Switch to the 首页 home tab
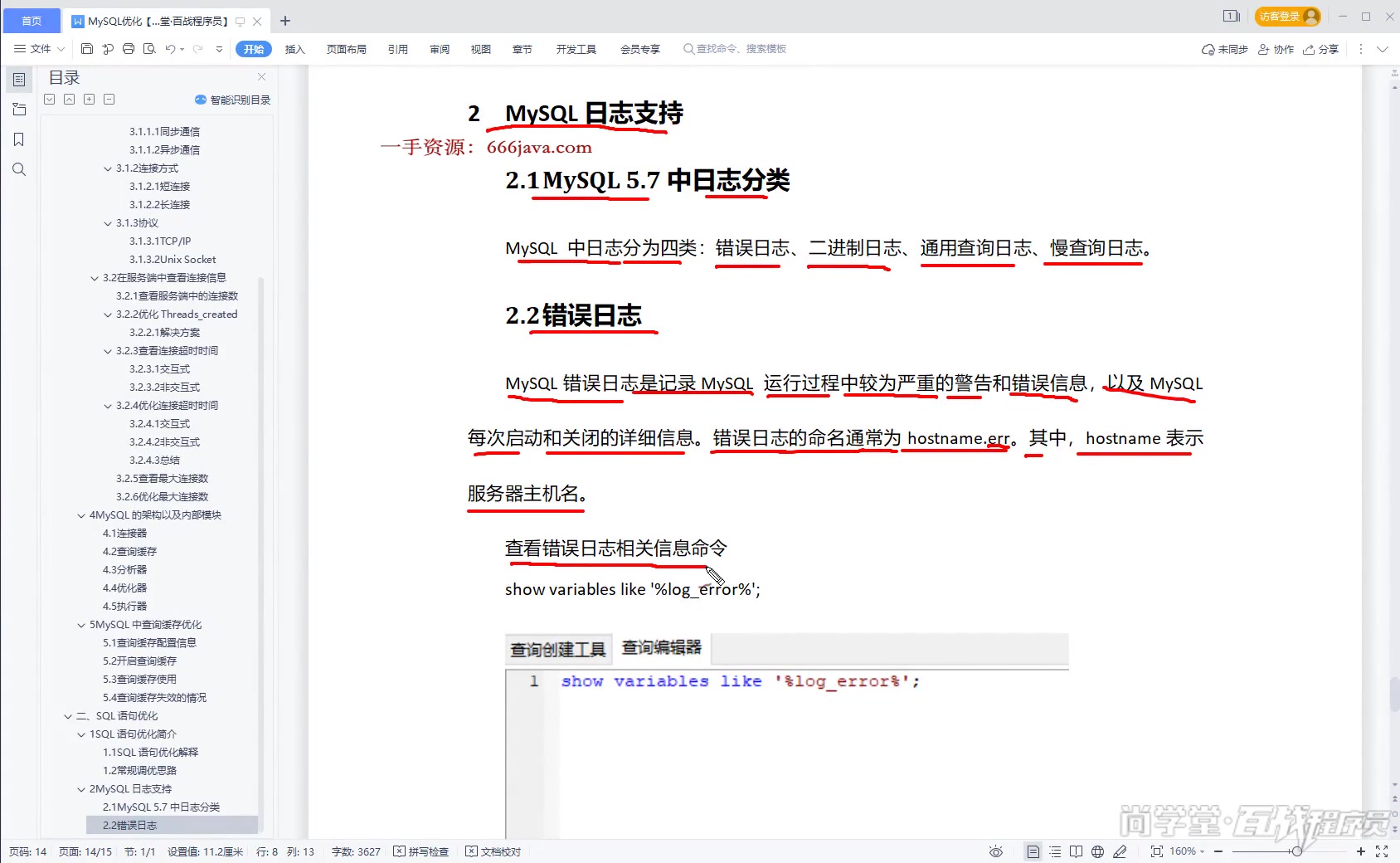1400x863 pixels. (x=32, y=21)
